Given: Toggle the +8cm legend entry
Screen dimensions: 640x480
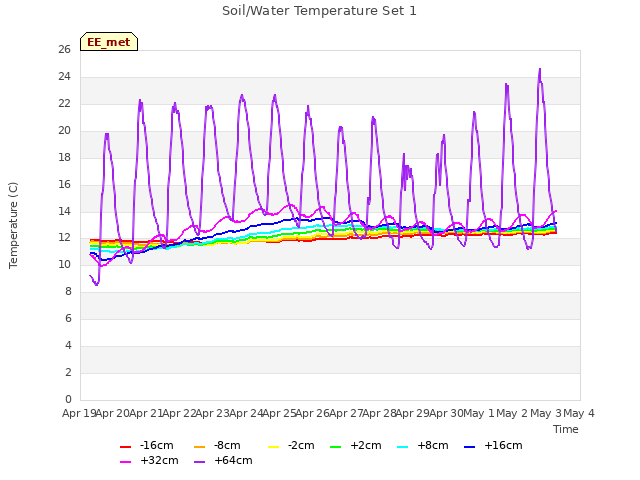Looking at the screenshot, I should pyautogui.click(x=422, y=445).
